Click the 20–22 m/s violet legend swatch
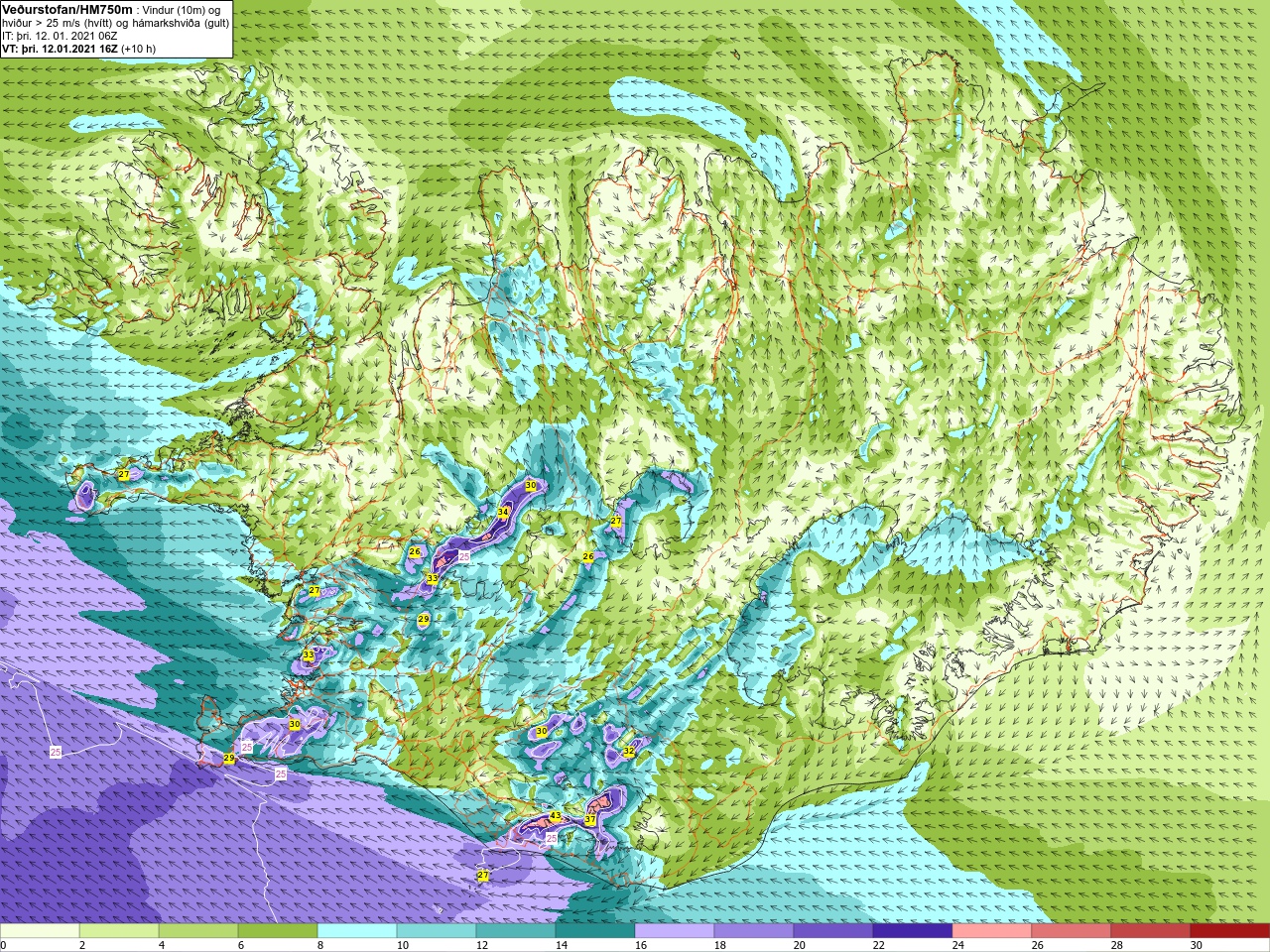Viewport: 1270px width, 952px height. [x=833, y=930]
